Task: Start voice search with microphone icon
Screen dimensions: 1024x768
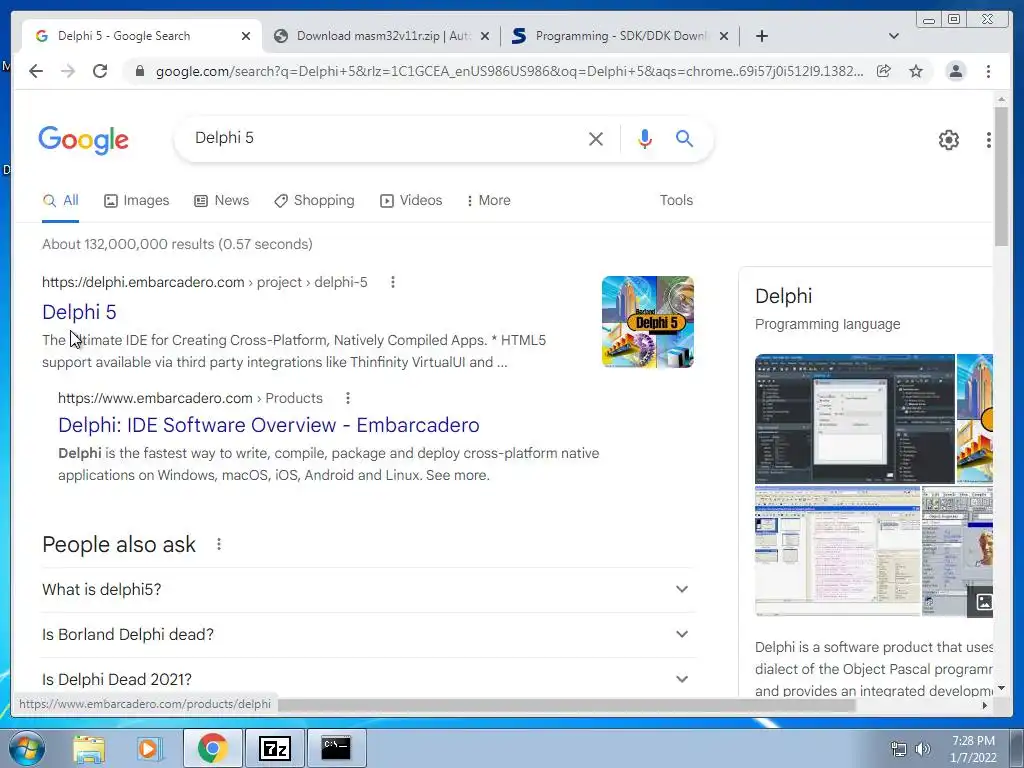Action: click(645, 138)
